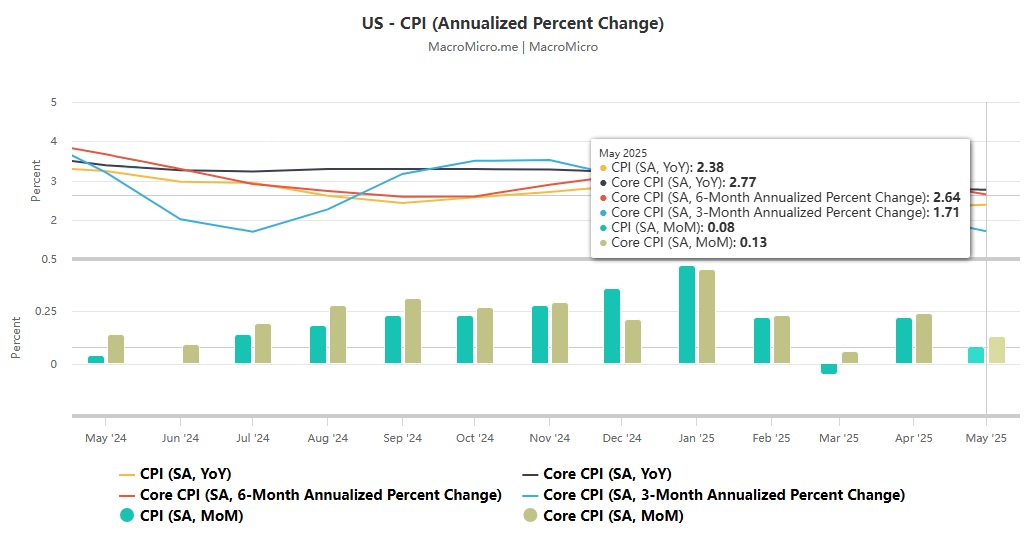This screenshot has height=536, width=1031.
Task: Select the highlighted olive Core CPI bar for May '25
Action: [997, 350]
